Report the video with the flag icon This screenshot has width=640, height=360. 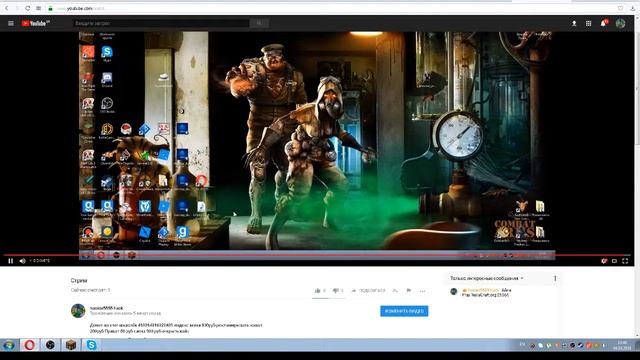409,291
